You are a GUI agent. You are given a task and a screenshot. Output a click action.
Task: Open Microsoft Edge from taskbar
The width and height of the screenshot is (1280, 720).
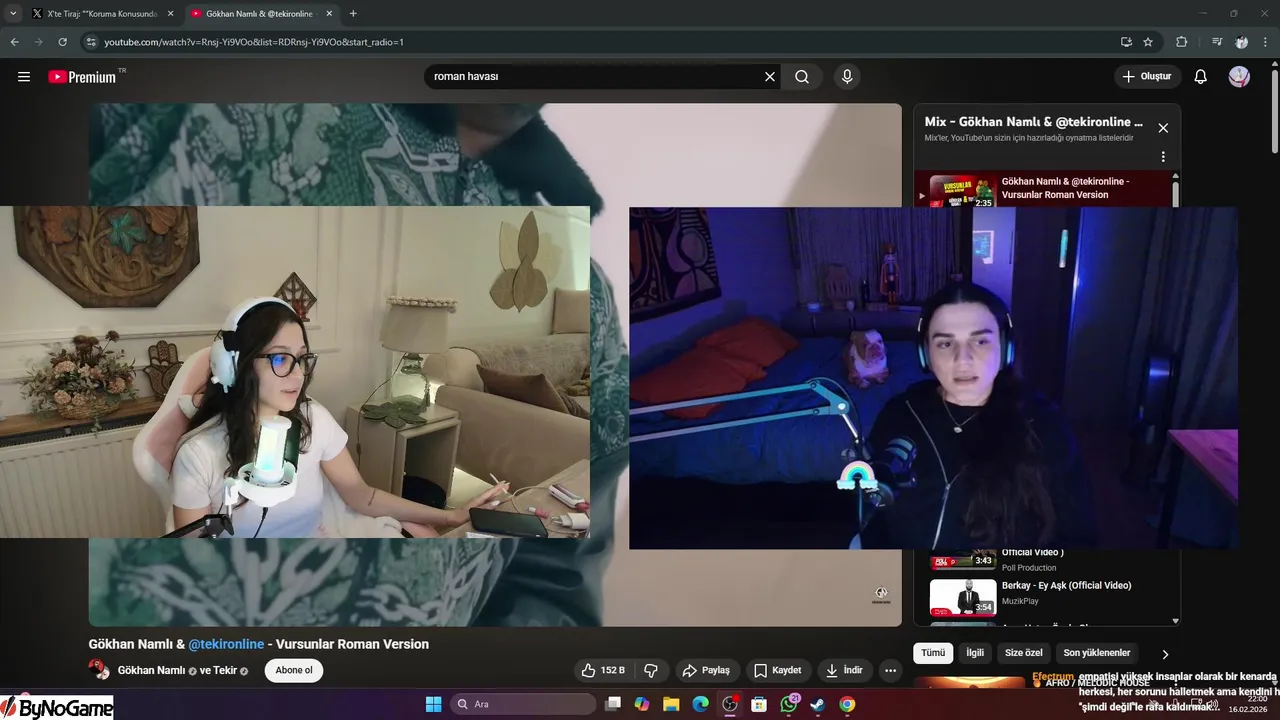[x=701, y=704]
